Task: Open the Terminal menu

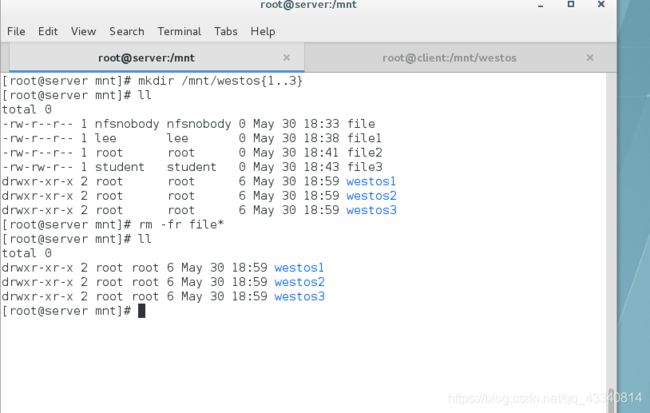Action: [x=179, y=32]
